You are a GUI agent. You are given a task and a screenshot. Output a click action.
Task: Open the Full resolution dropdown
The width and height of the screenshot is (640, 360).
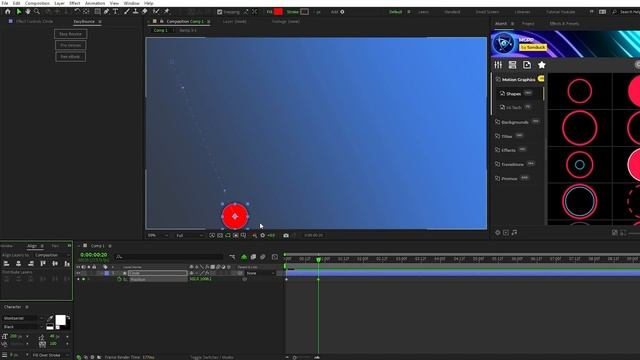(x=189, y=236)
